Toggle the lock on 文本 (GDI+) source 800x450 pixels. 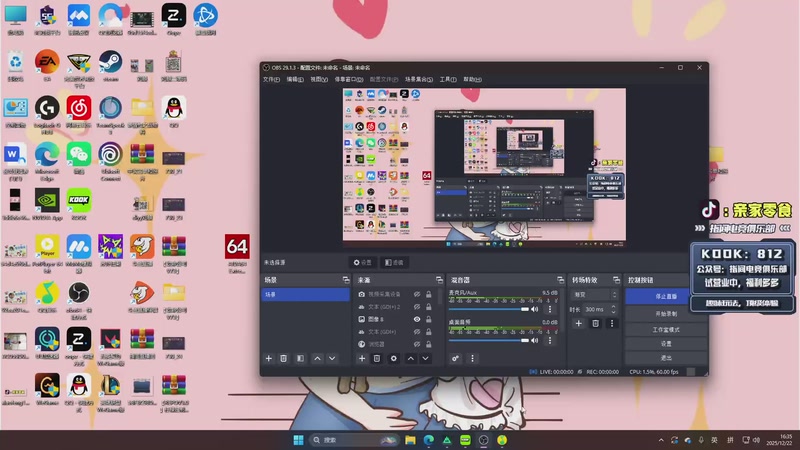pos(429,332)
